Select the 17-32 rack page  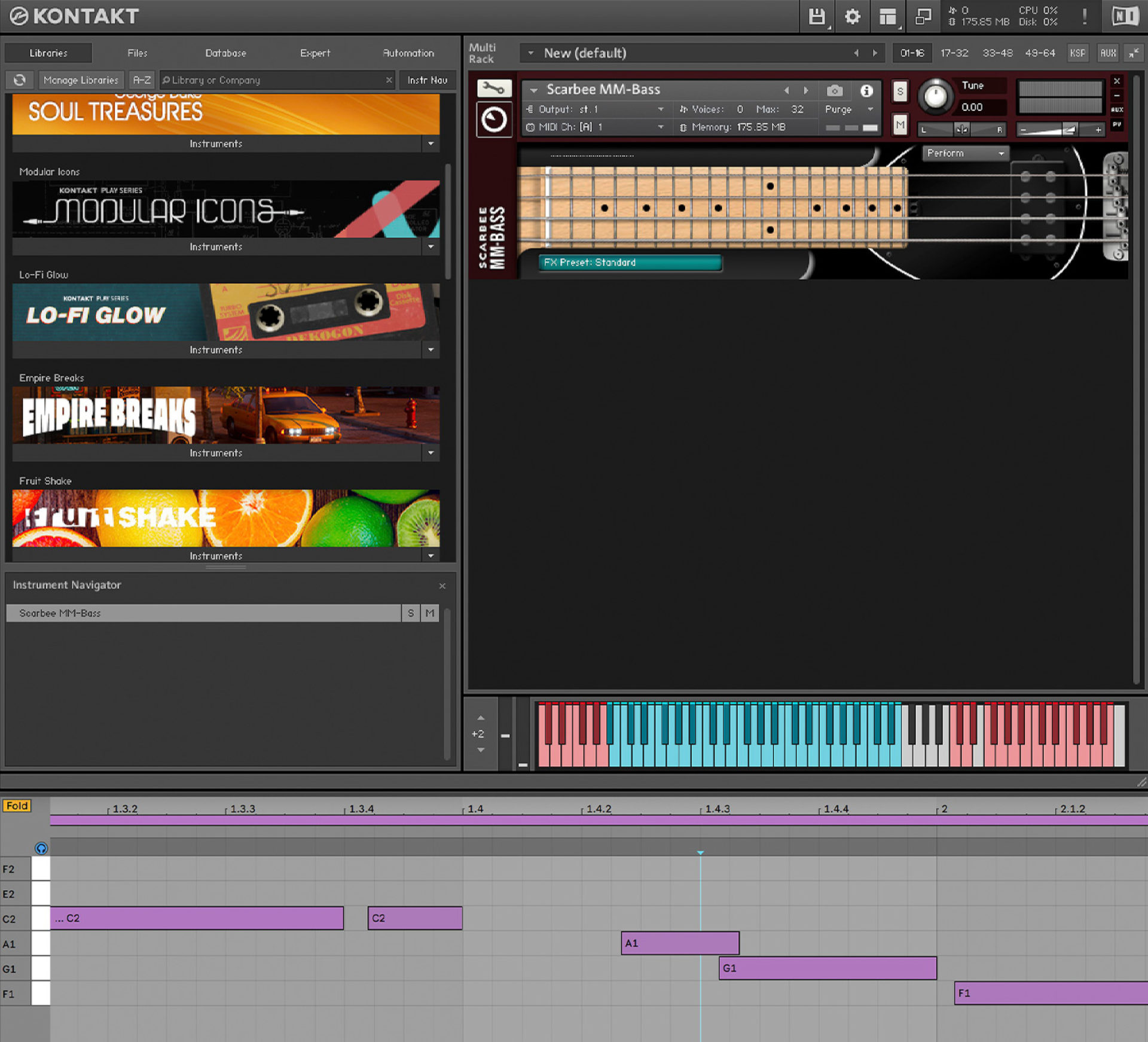(x=954, y=53)
